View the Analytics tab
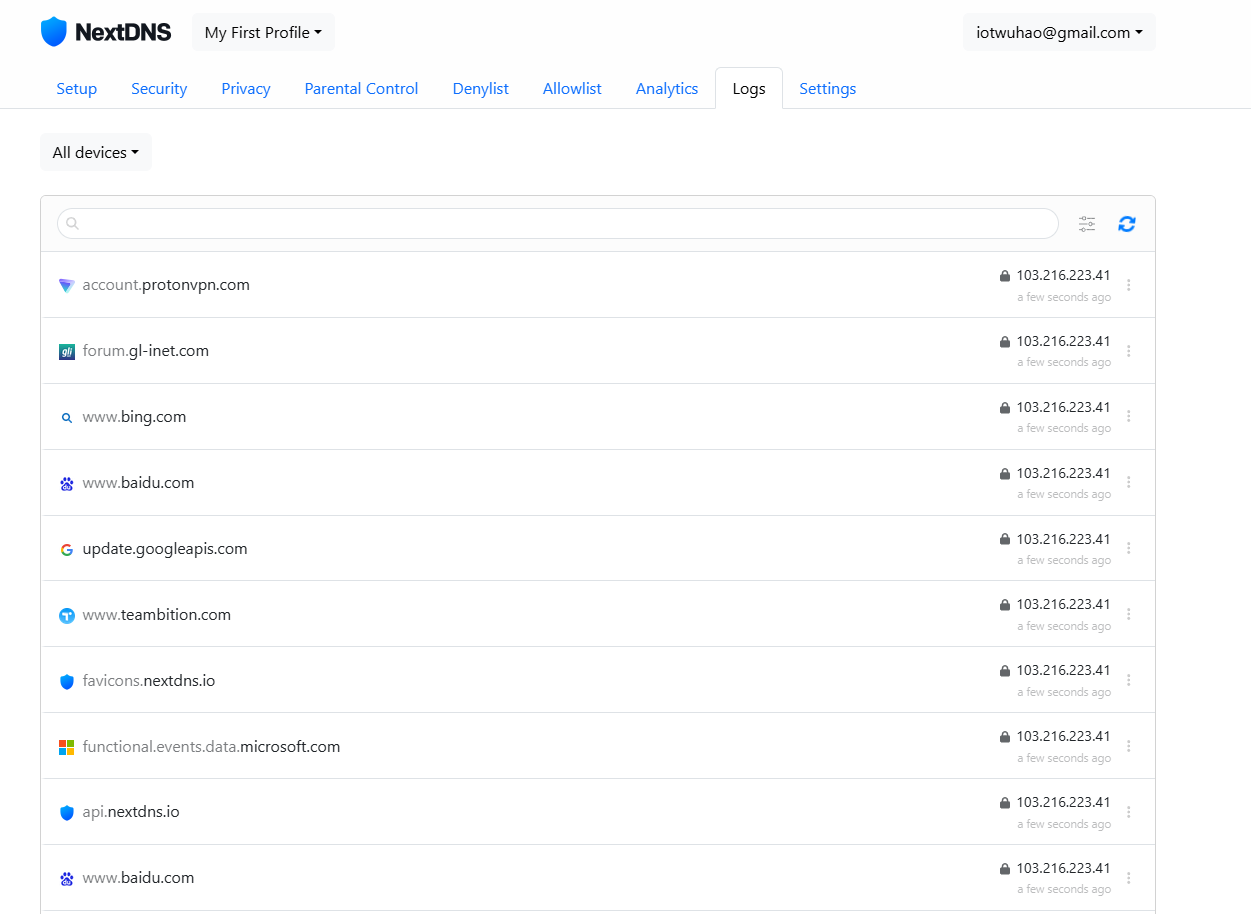 (667, 88)
